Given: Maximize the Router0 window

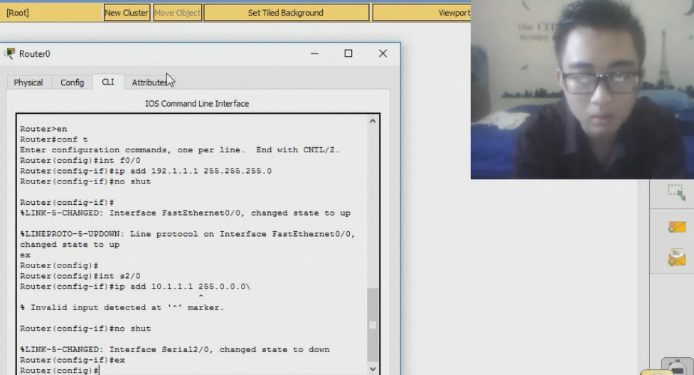Looking at the screenshot, I should coord(348,54).
